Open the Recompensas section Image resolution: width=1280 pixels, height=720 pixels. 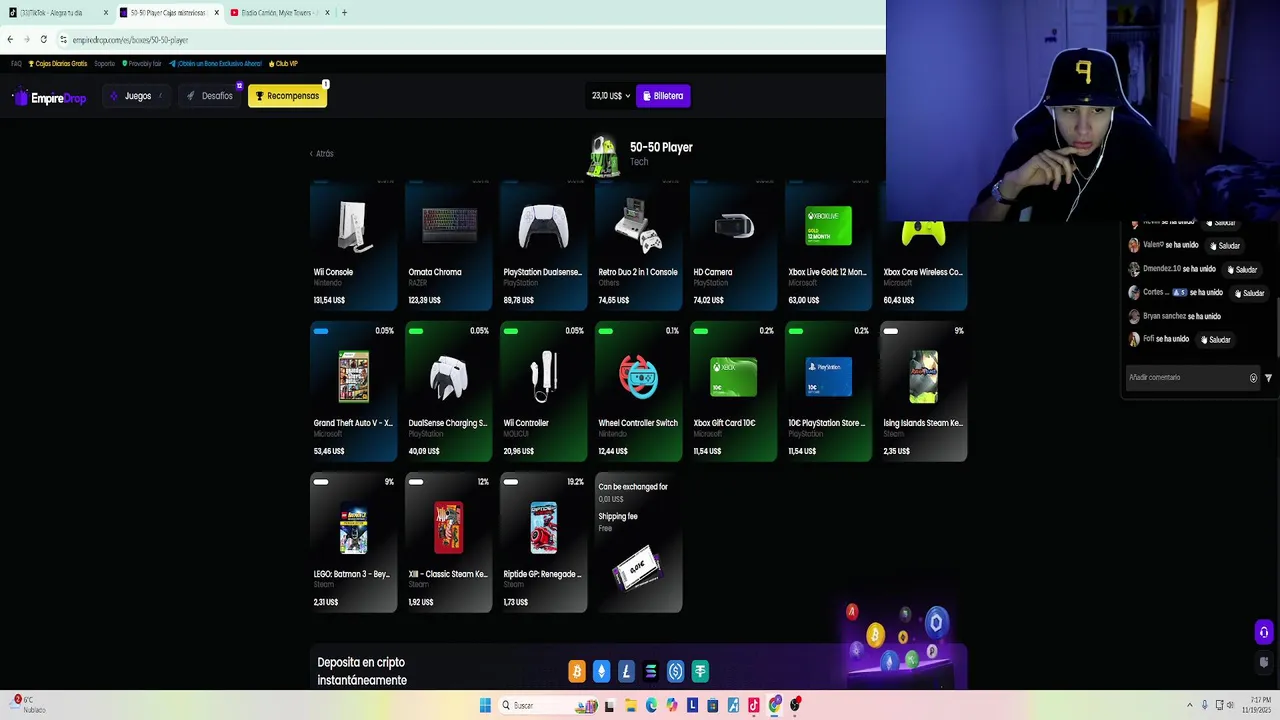tap(287, 96)
